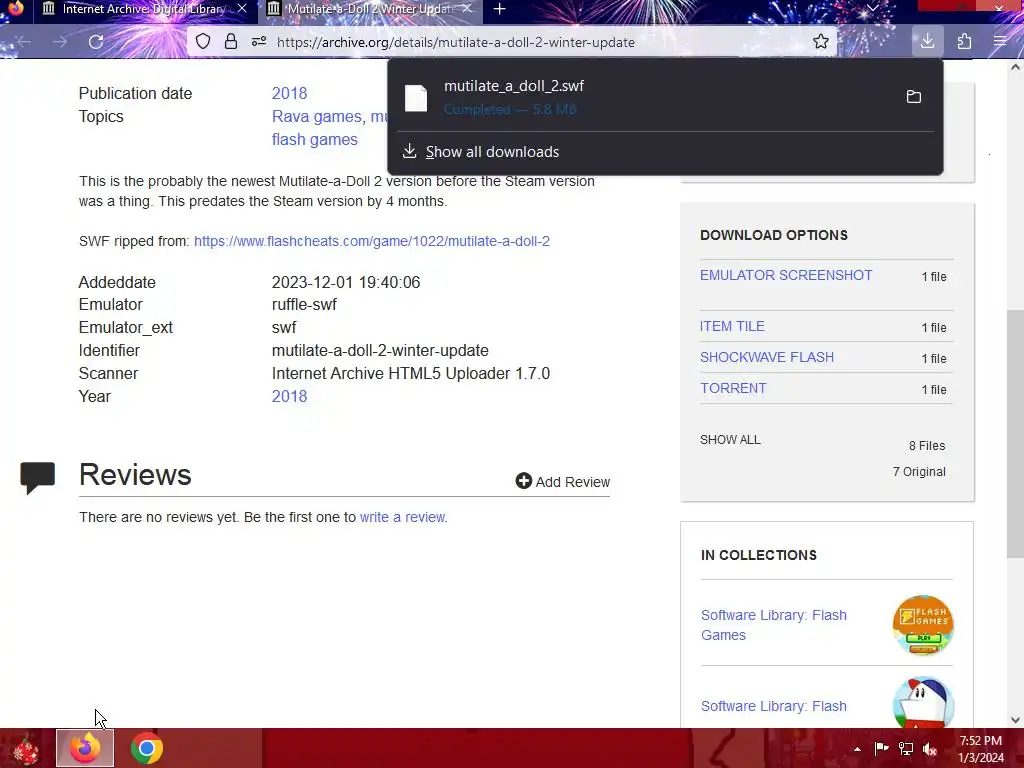Open Software Library: Flash Games collection

coord(773,625)
